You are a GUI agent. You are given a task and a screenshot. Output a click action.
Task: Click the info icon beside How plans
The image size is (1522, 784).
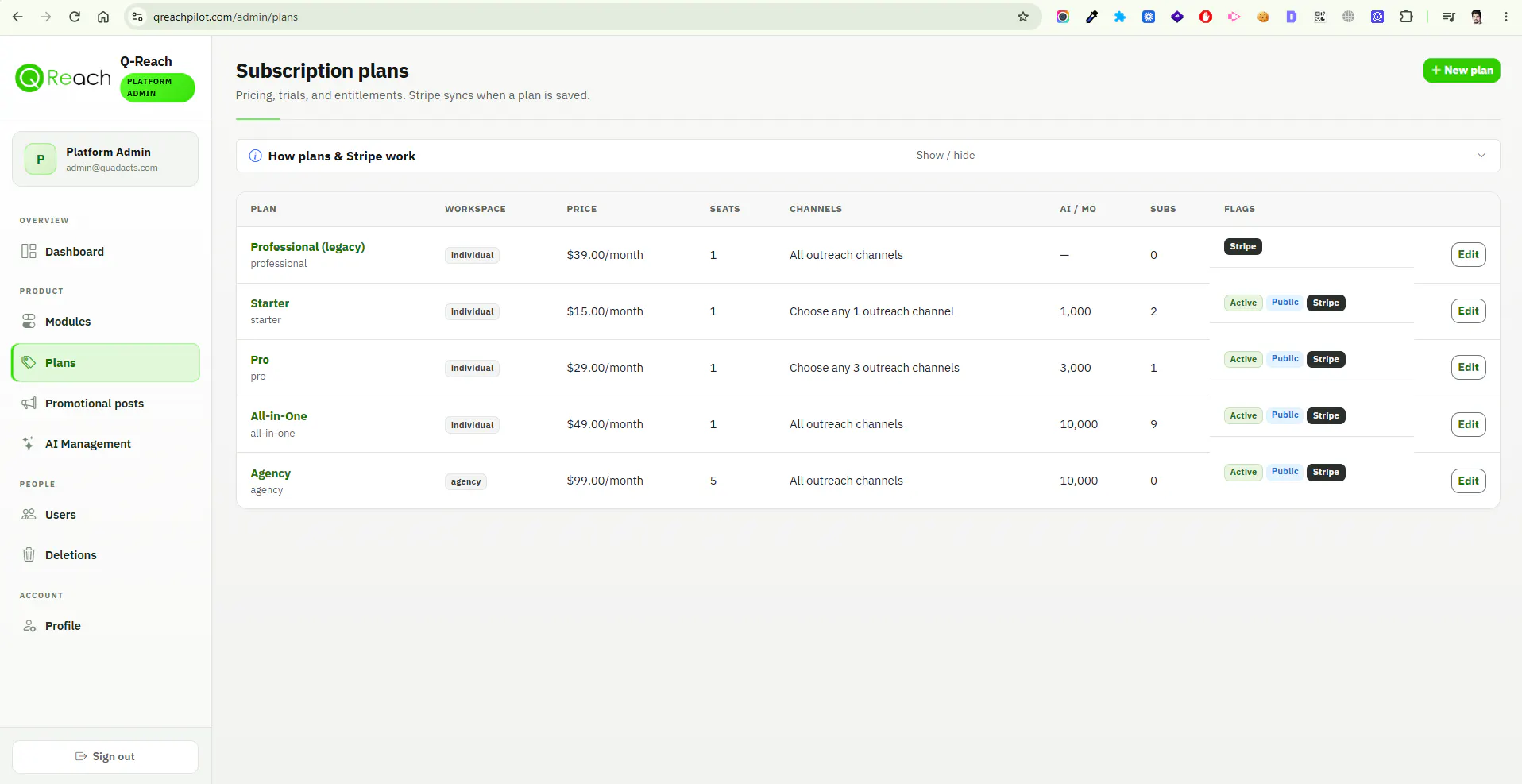click(256, 156)
